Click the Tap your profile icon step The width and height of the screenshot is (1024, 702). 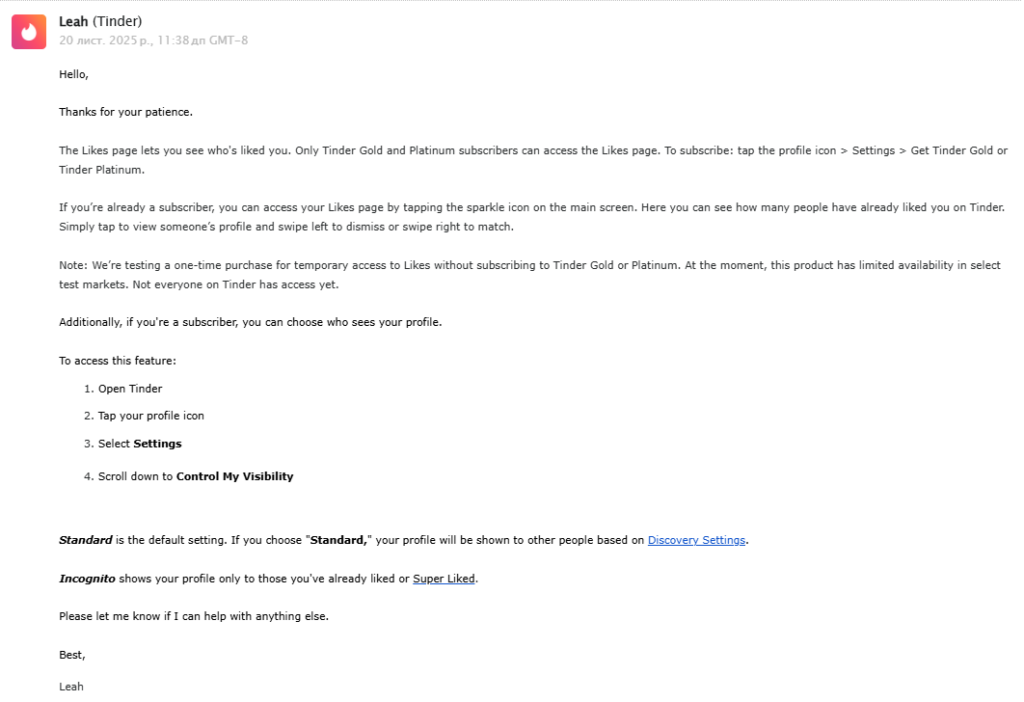click(x=150, y=415)
